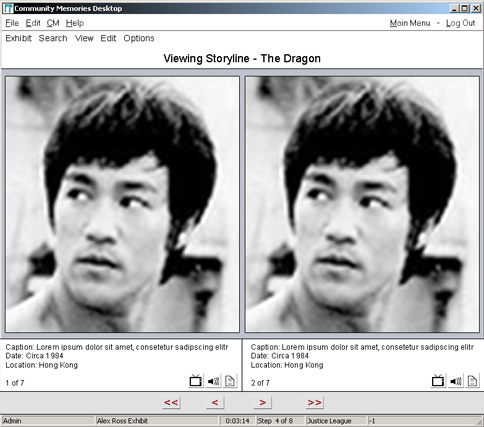Image resolution: width=484 pixels, height=427 pixels.
Task: Open the Exhibit menu
Action: pyautogui.click(x=18, y=38)
